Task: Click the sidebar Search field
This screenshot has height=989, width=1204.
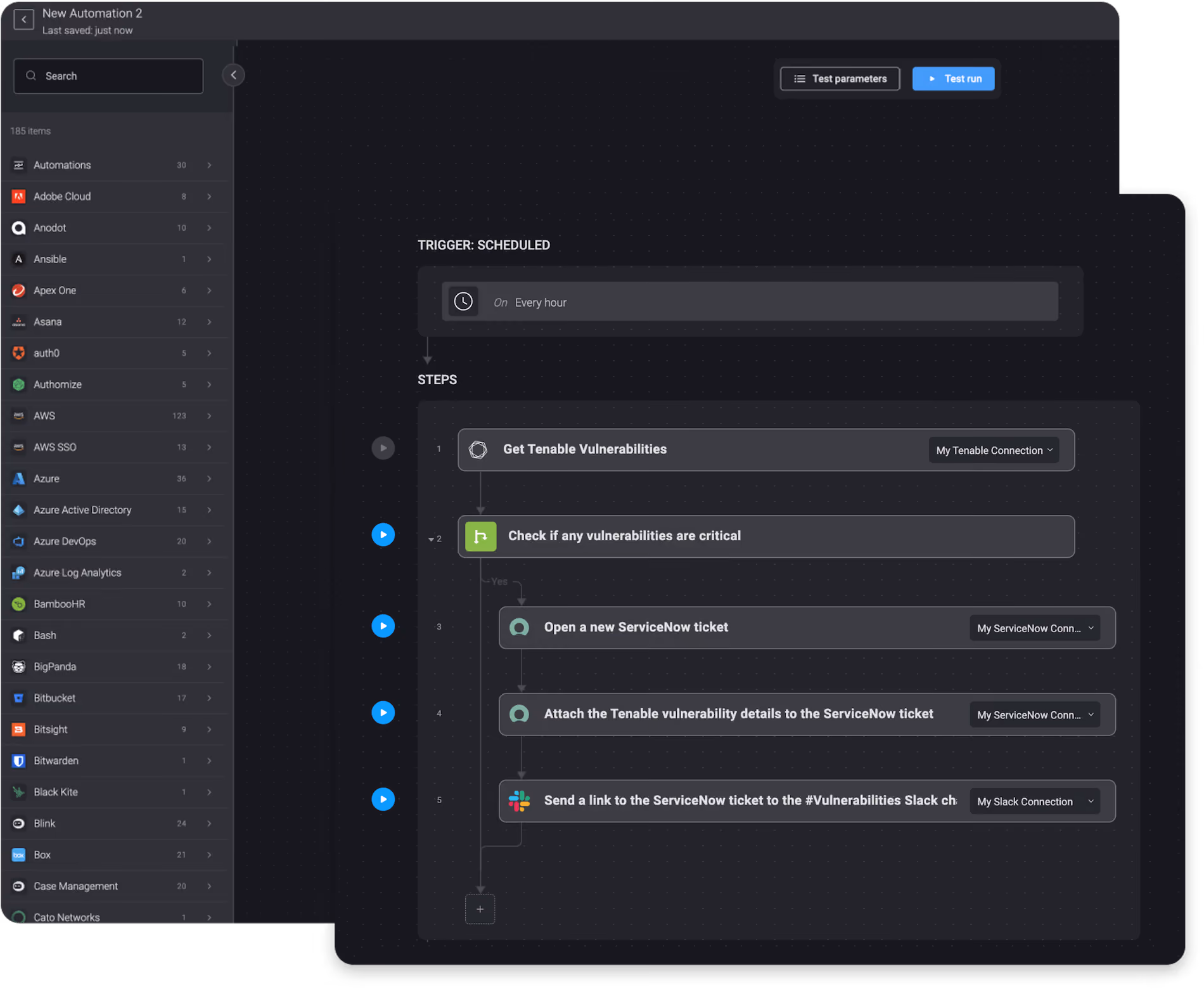Action: 108,76
